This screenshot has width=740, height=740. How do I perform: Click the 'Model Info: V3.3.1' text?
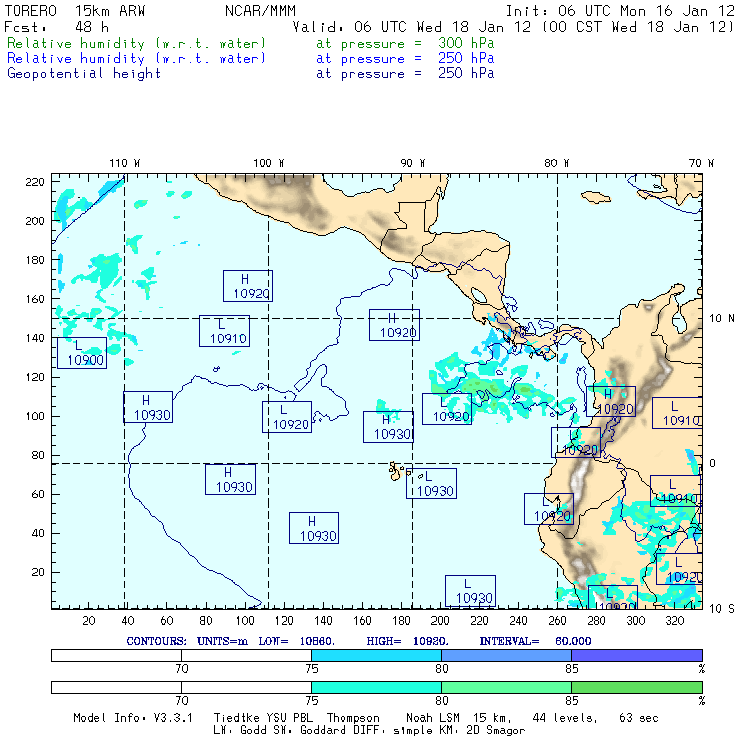133,718
